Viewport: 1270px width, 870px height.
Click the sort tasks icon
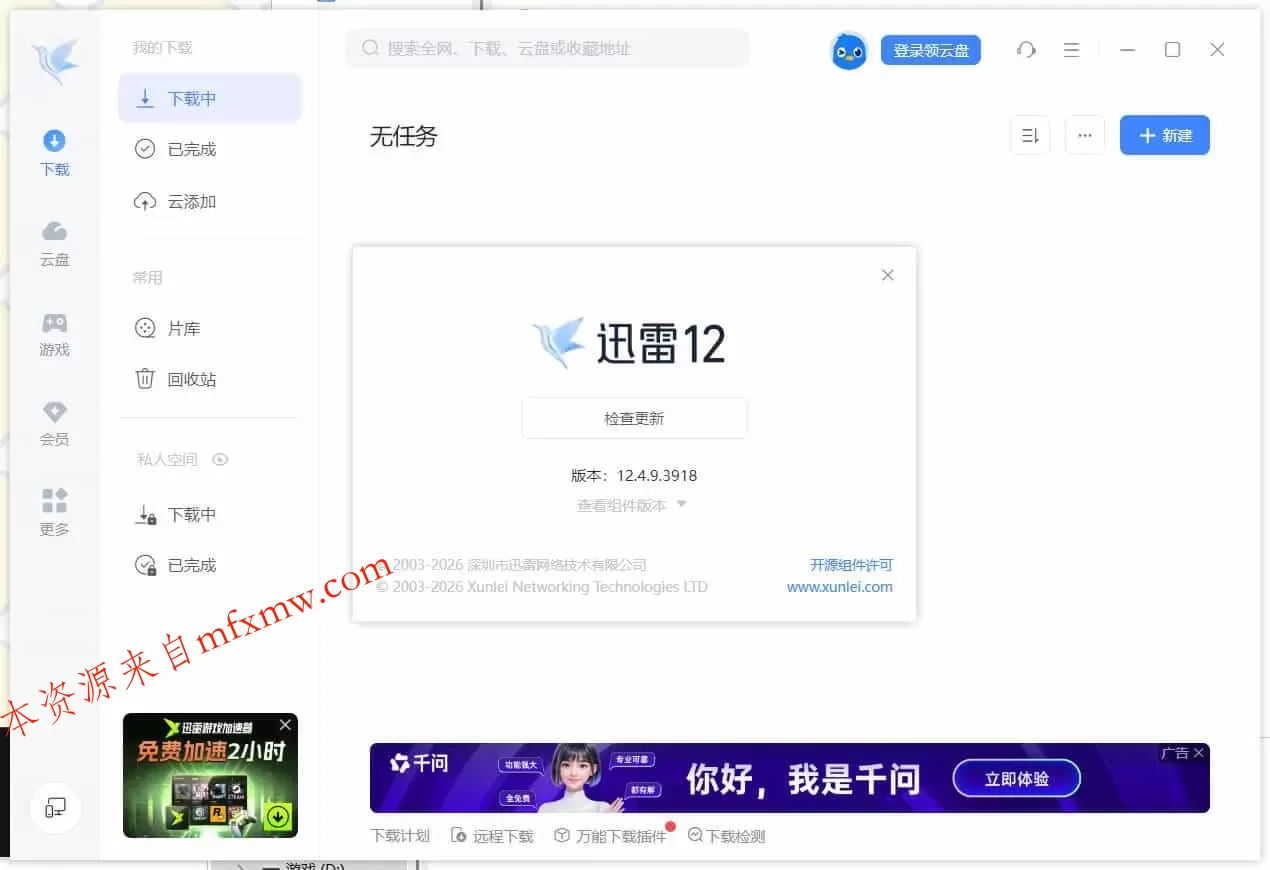(1030, 135)
